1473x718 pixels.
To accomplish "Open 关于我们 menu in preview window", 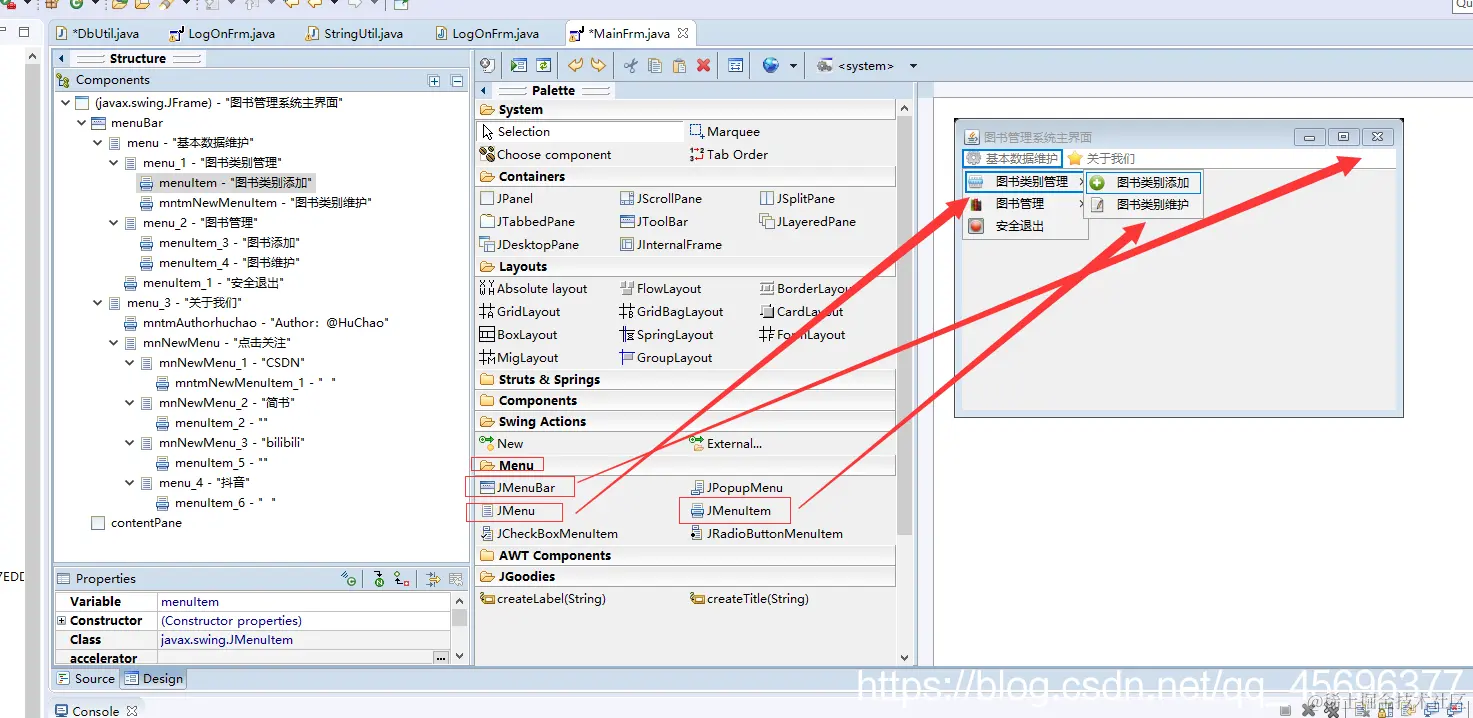I will 1101,159.
